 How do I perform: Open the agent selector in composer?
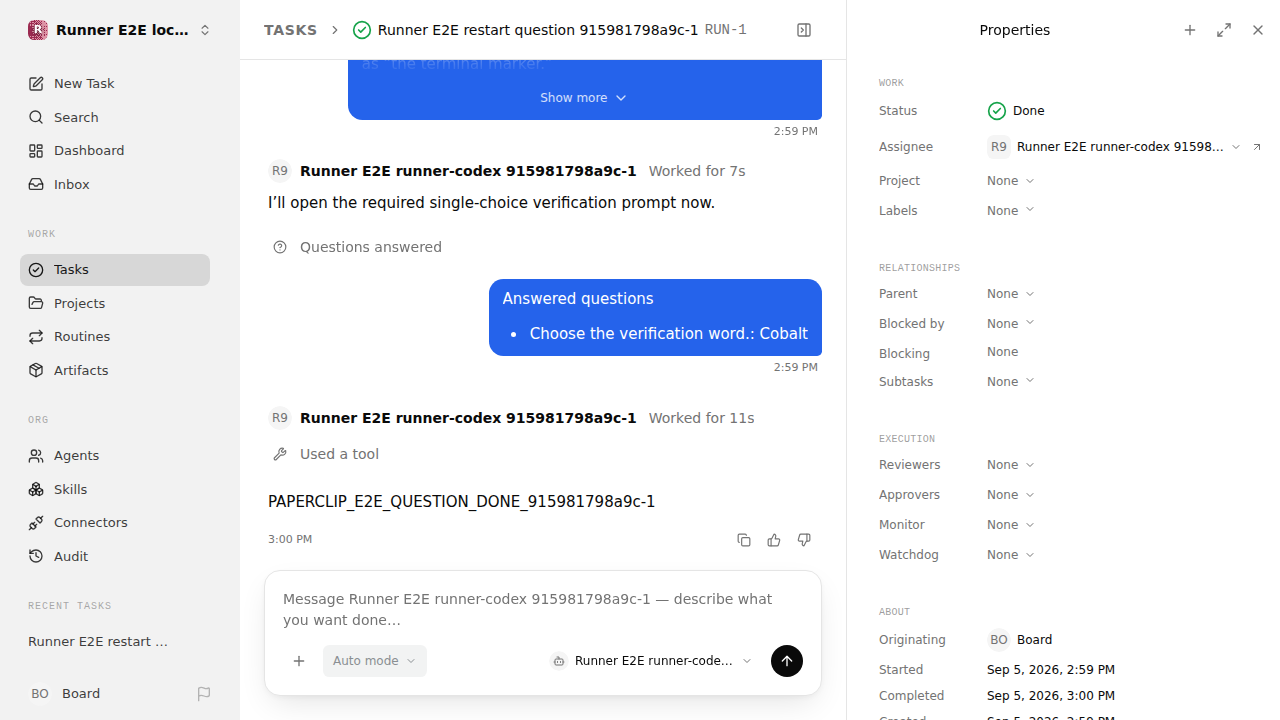652,661
